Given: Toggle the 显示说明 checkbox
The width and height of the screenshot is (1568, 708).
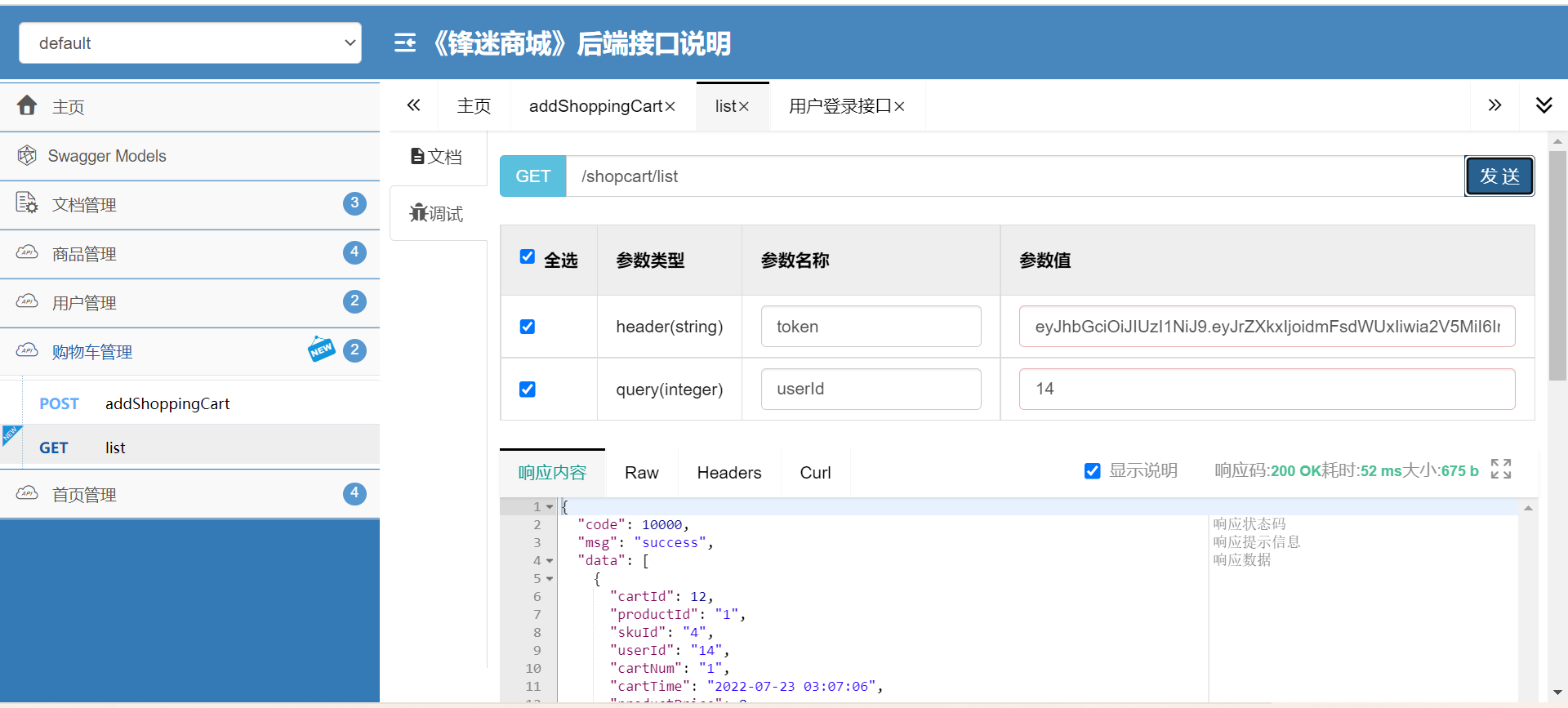Looking at the screenshot, I should click(x=1092, y=471).
